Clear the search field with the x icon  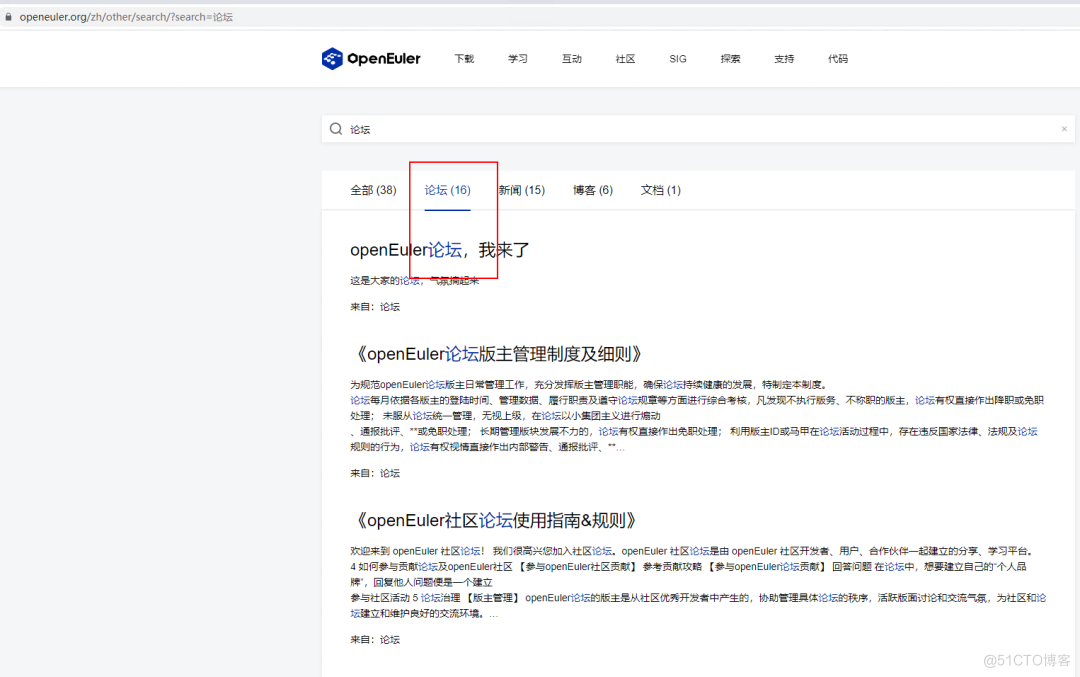pyautogui.click(x=1064, y=129)
